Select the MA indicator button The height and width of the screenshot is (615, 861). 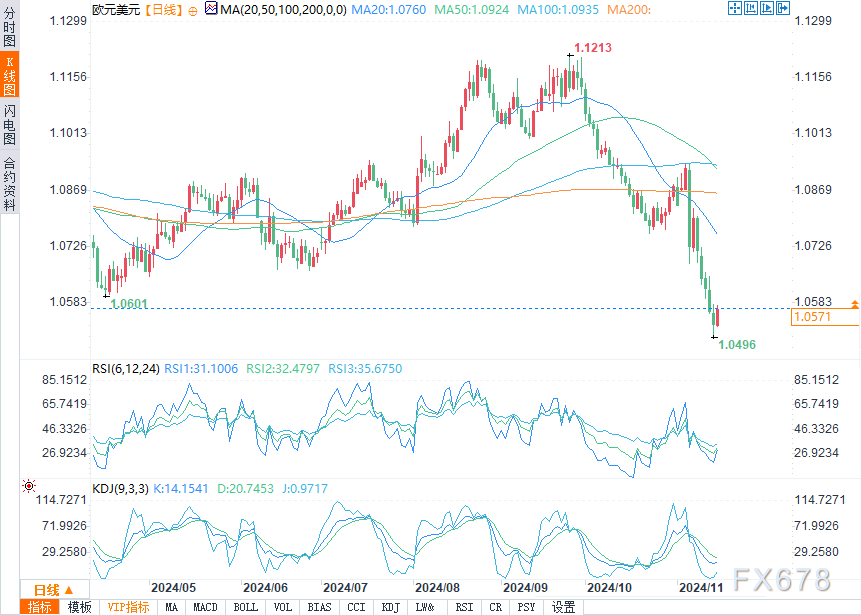click(171, 607)
